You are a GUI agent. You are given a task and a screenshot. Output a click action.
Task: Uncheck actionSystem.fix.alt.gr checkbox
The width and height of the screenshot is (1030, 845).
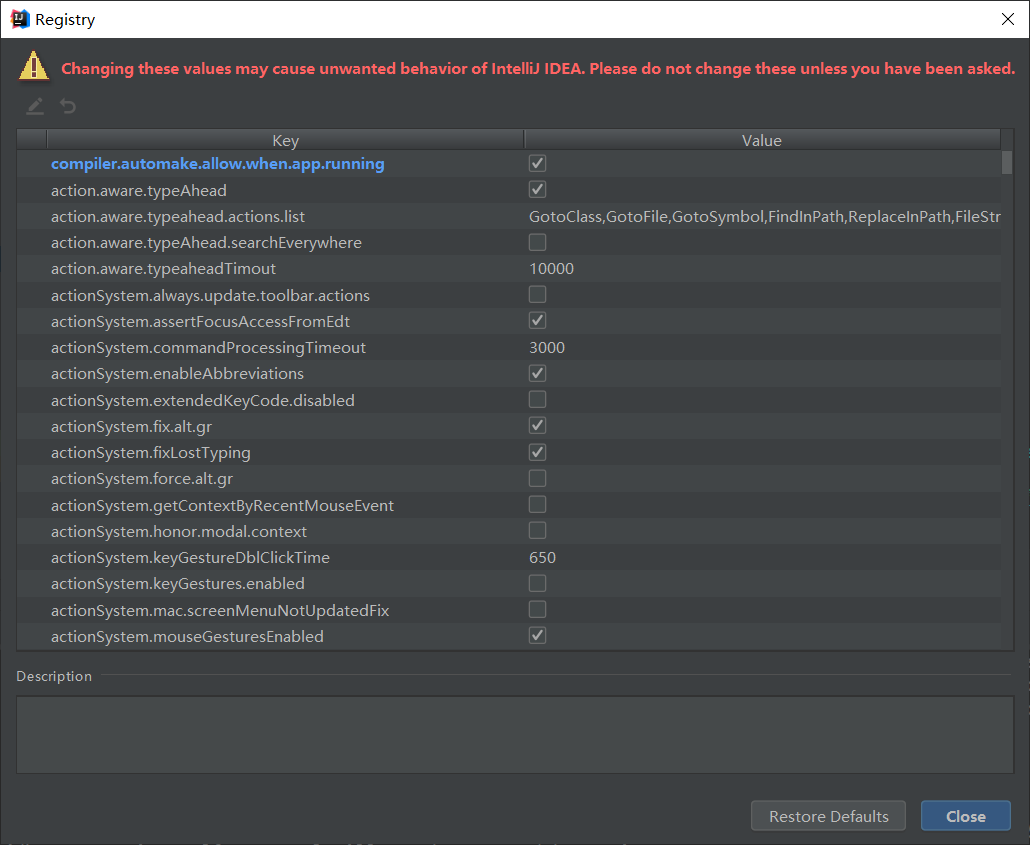coord(537,426)
